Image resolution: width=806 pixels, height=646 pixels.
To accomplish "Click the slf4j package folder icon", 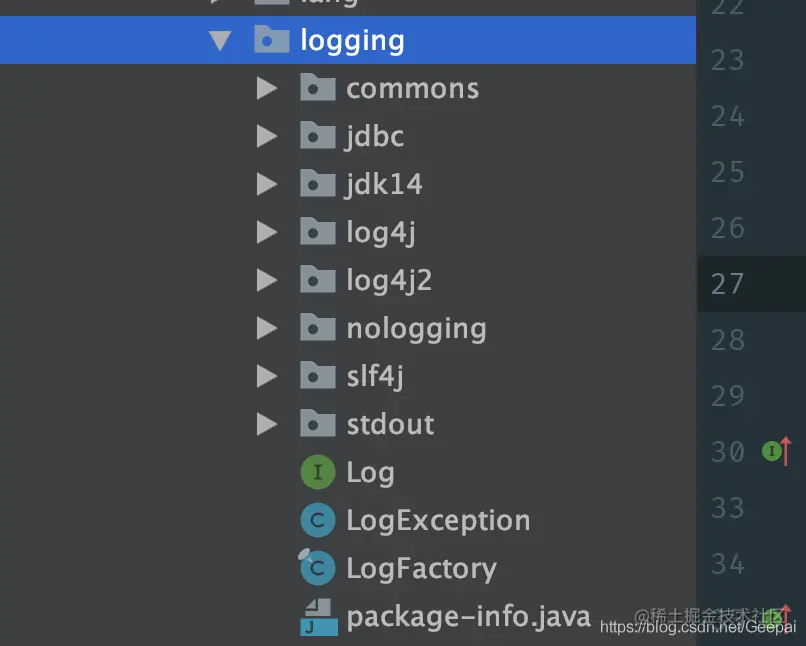I will click(x=317, y=375).
